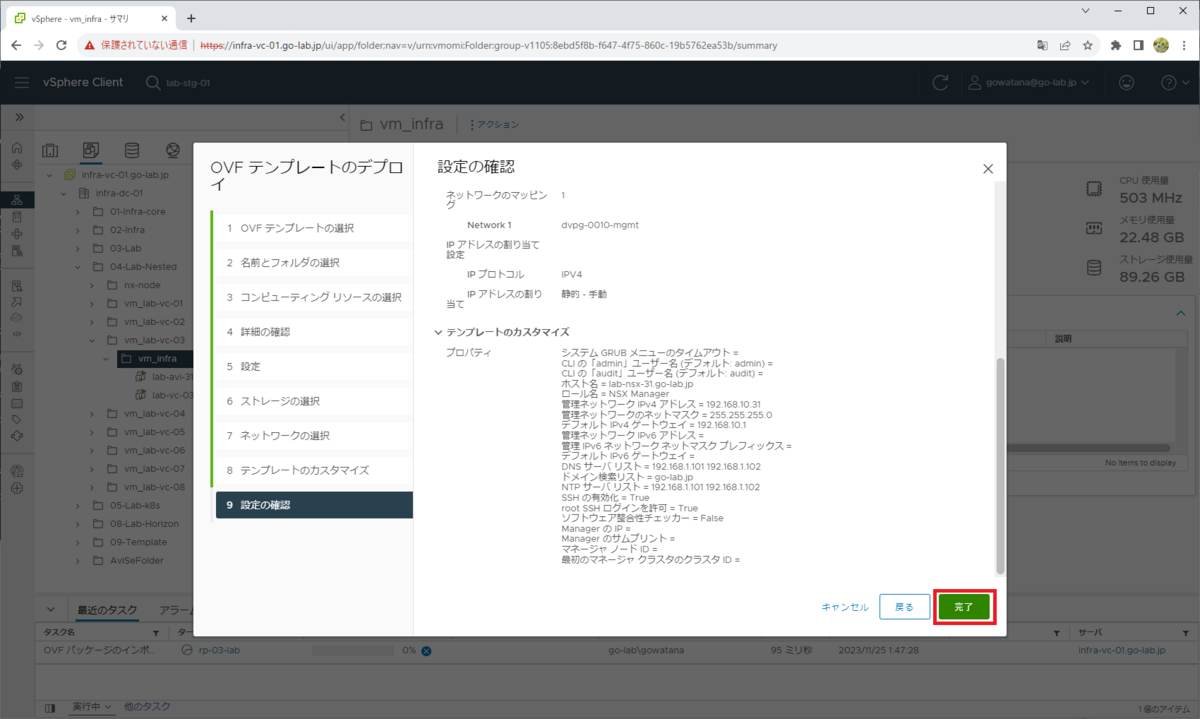This screenshot has height=719, width=1200.
Task: Switch to Storage inventory view
Action: pyautogui.click(x=131, y=151)
